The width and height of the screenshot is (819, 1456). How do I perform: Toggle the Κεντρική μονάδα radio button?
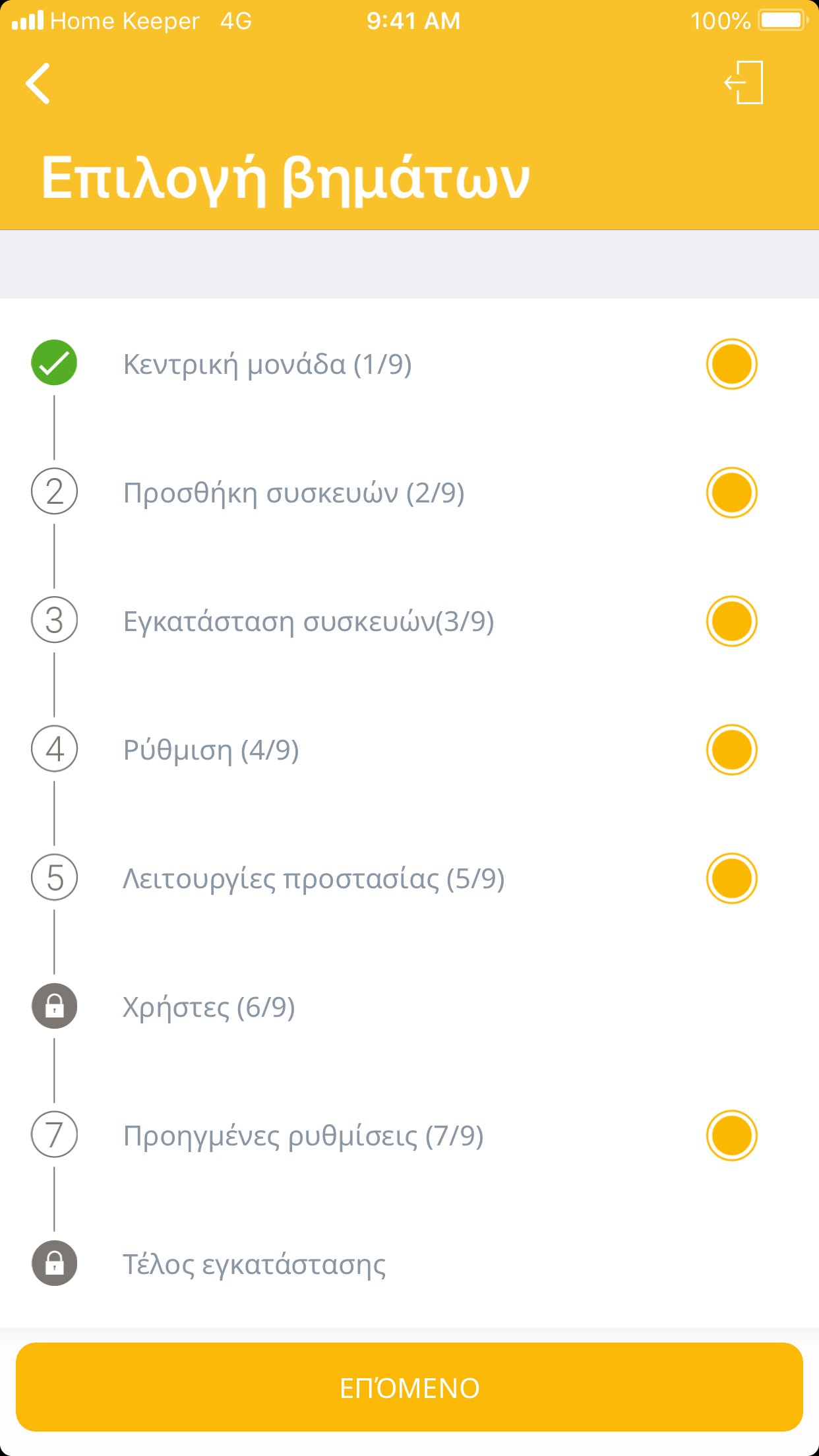(x=731, y=364)
